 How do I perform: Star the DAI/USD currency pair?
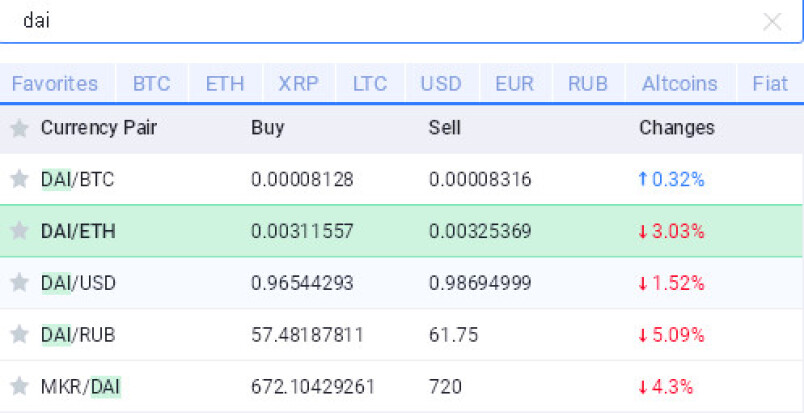tap(19, 283)
